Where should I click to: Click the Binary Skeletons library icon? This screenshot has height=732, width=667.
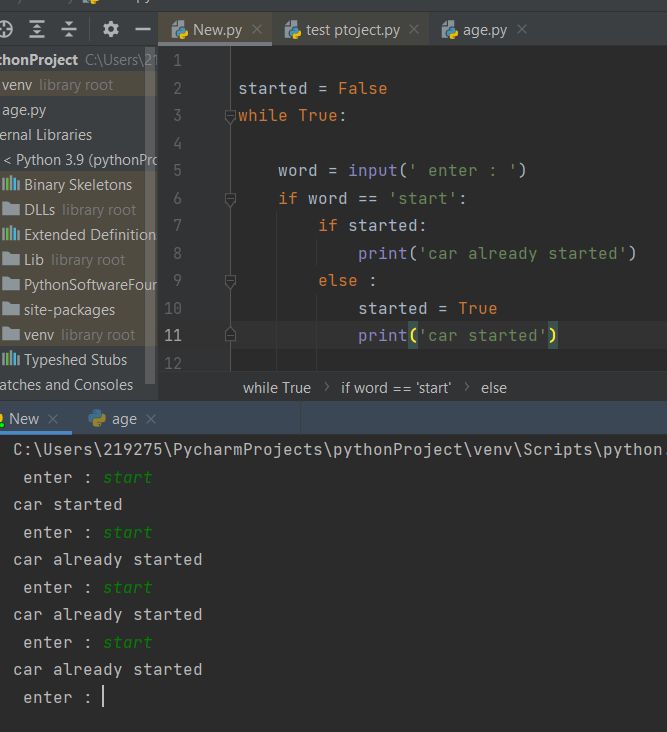point(10,184)
